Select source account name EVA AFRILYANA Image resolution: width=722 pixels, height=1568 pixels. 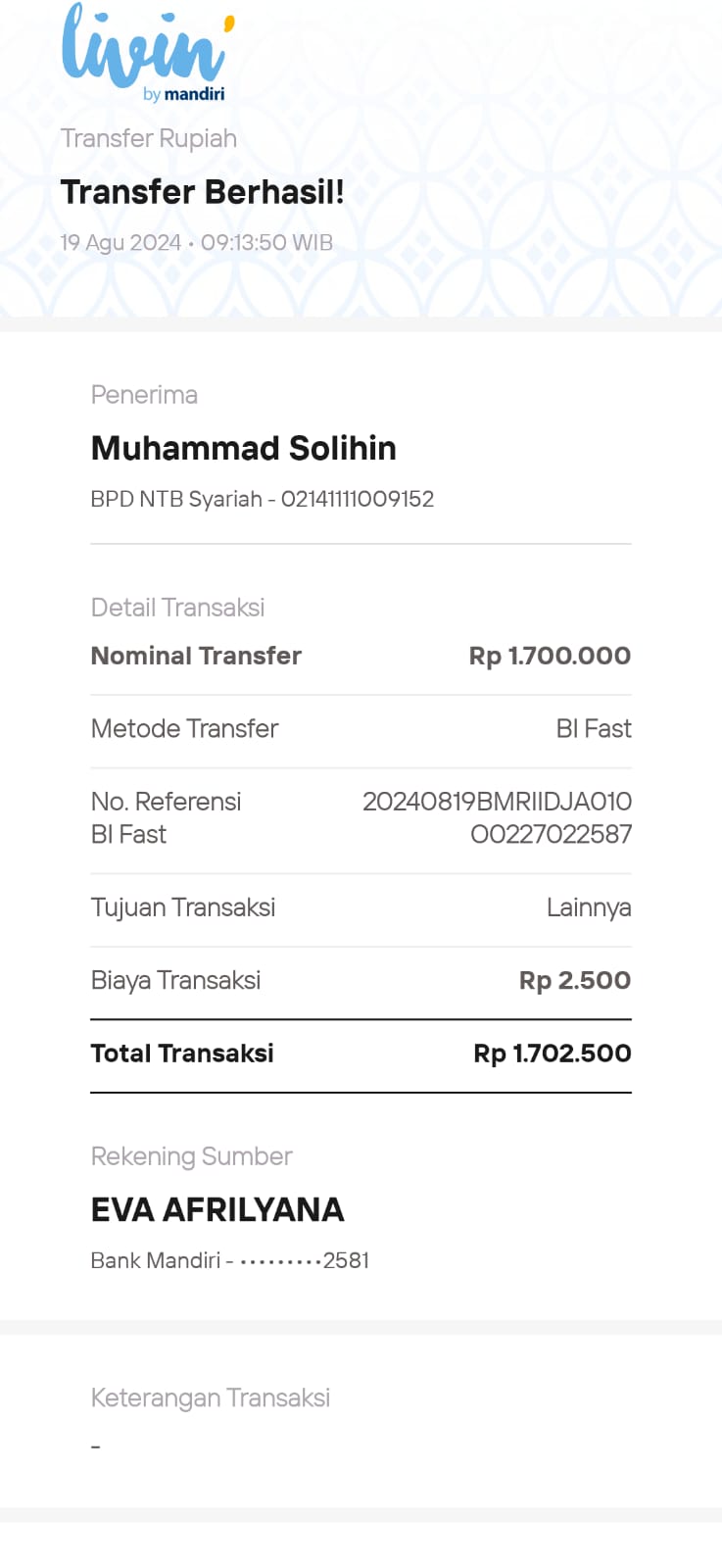click(217, 1209)
